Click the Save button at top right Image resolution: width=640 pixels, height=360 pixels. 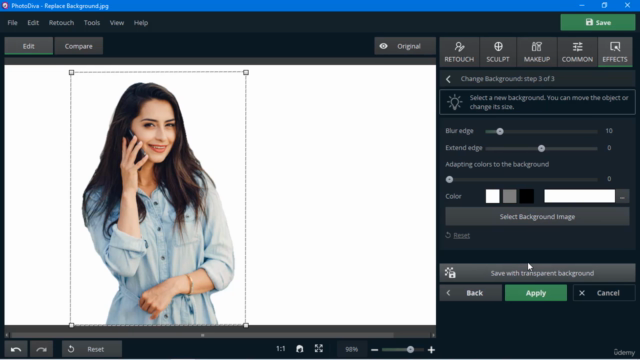(598, 22)
